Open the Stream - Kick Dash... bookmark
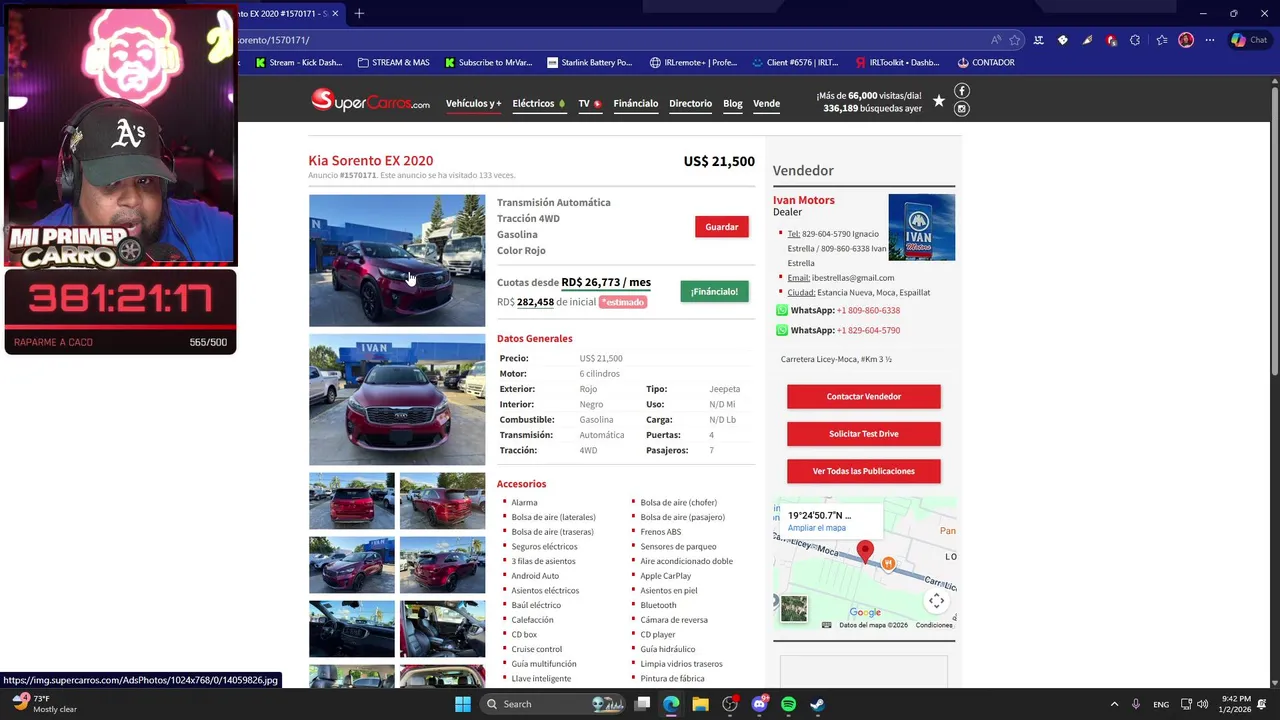Viewport: 1280px width, 720px height. [x=299, y=62]
